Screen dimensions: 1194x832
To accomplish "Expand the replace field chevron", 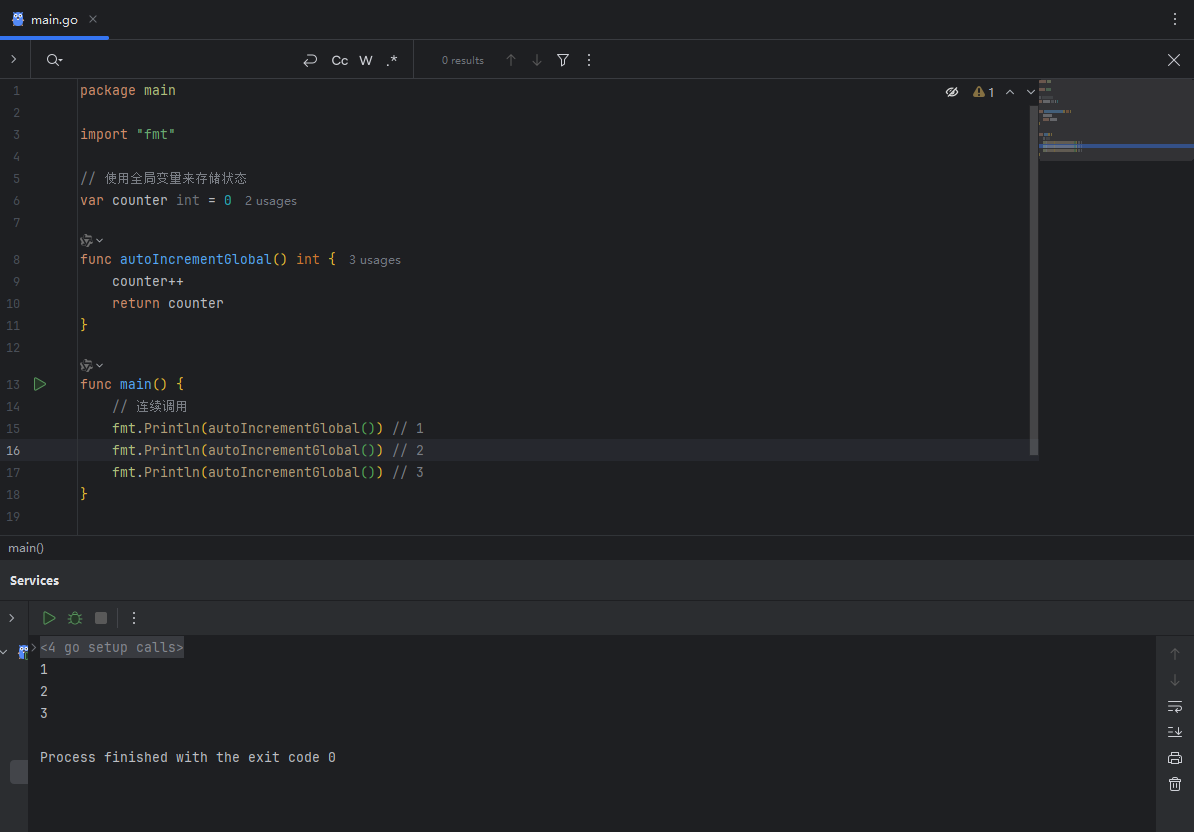I will (14, 59).
